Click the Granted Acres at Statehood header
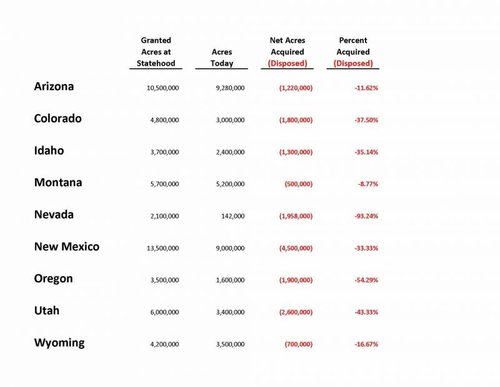This screenshot has height=387, width=500. point(156,52)
